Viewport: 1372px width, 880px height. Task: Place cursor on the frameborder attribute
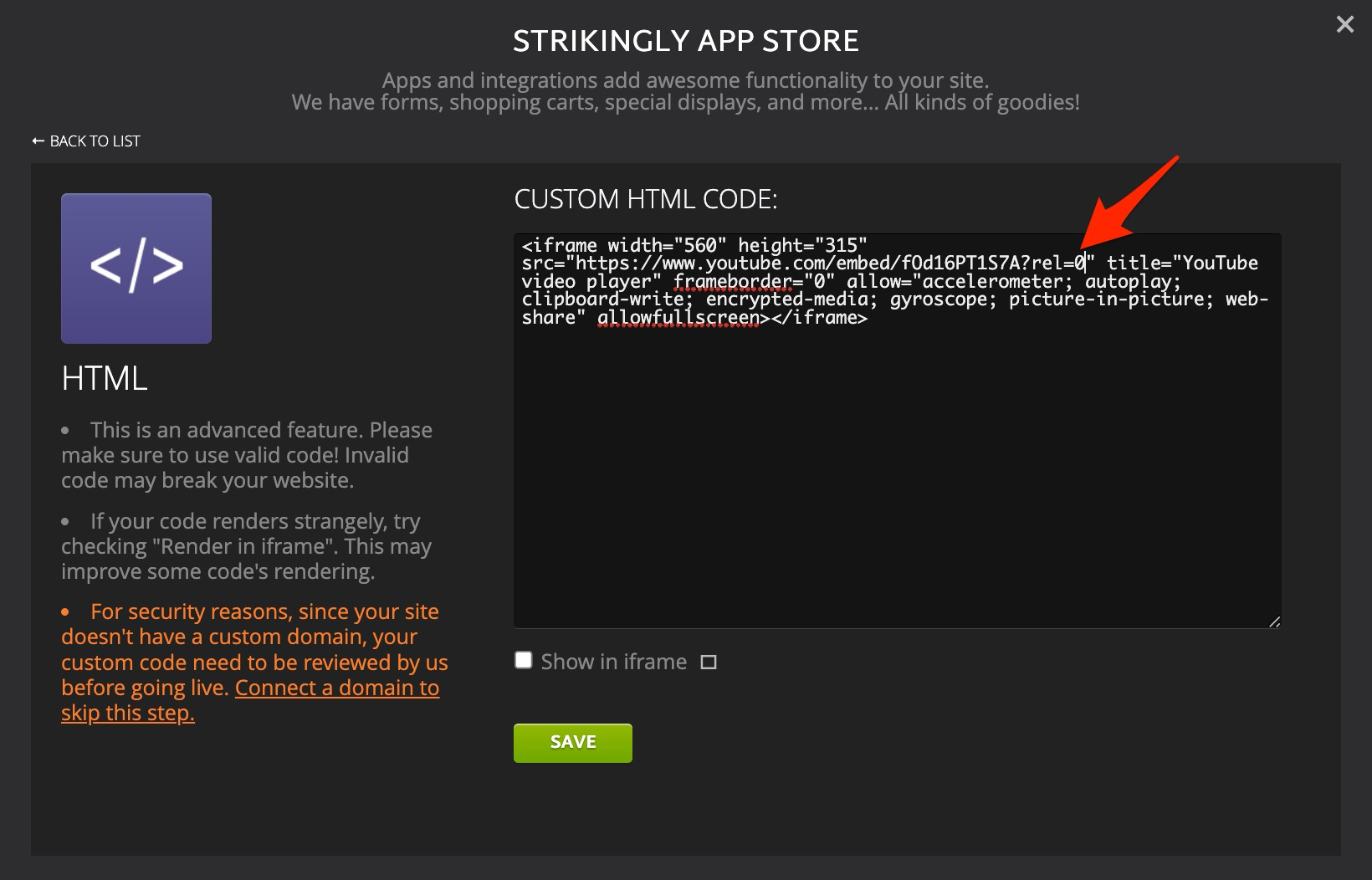pyautogui.click(x=732, y=282)
